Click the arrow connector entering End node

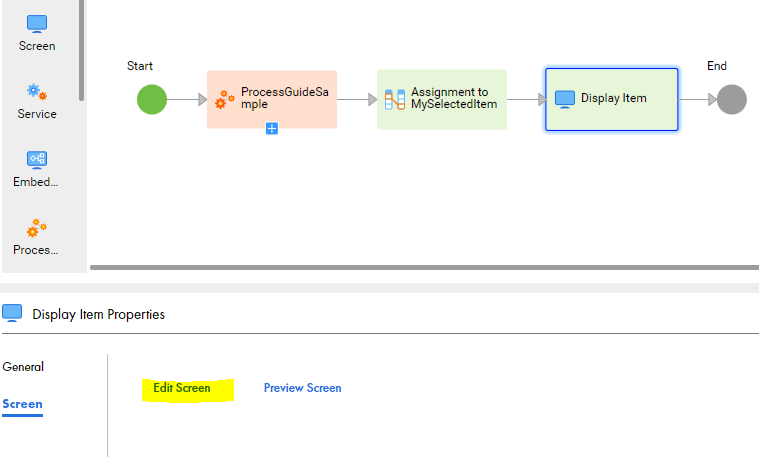point(698,99)
